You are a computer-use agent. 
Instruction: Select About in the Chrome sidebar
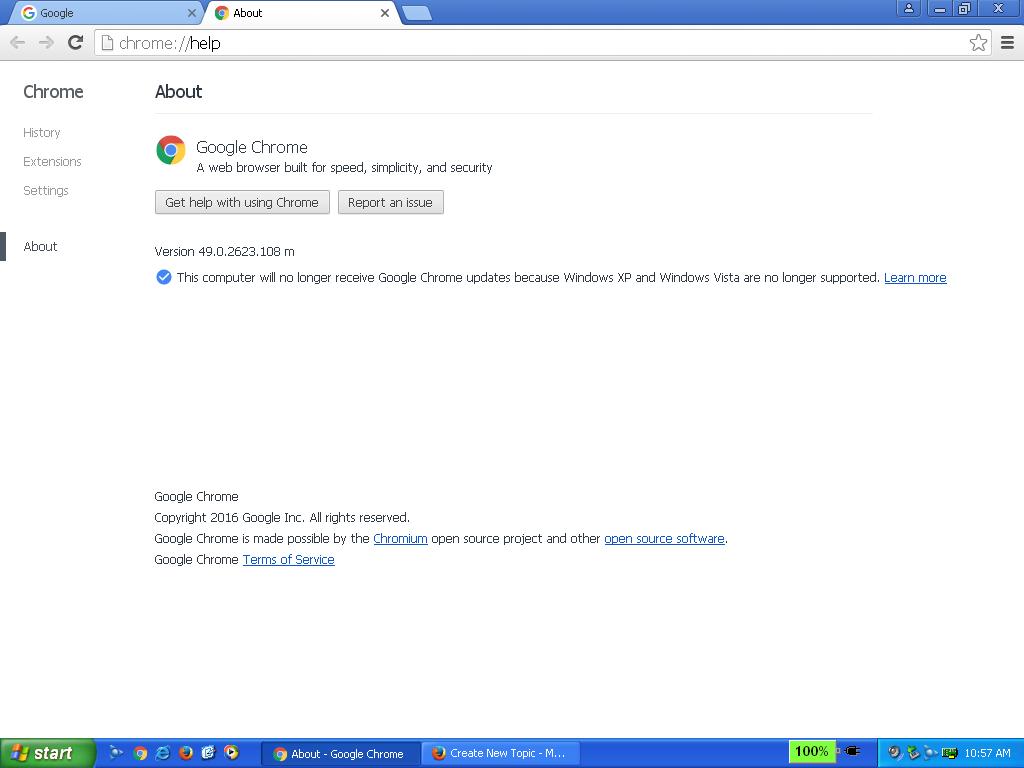coord(40,246)
